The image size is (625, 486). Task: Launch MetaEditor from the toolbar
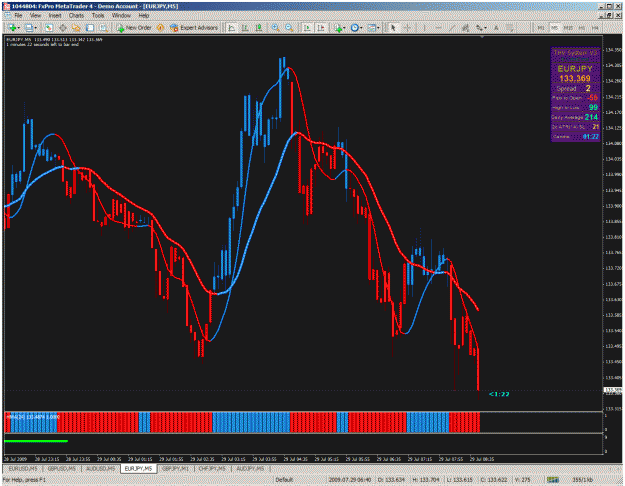(x=160, y=28)
